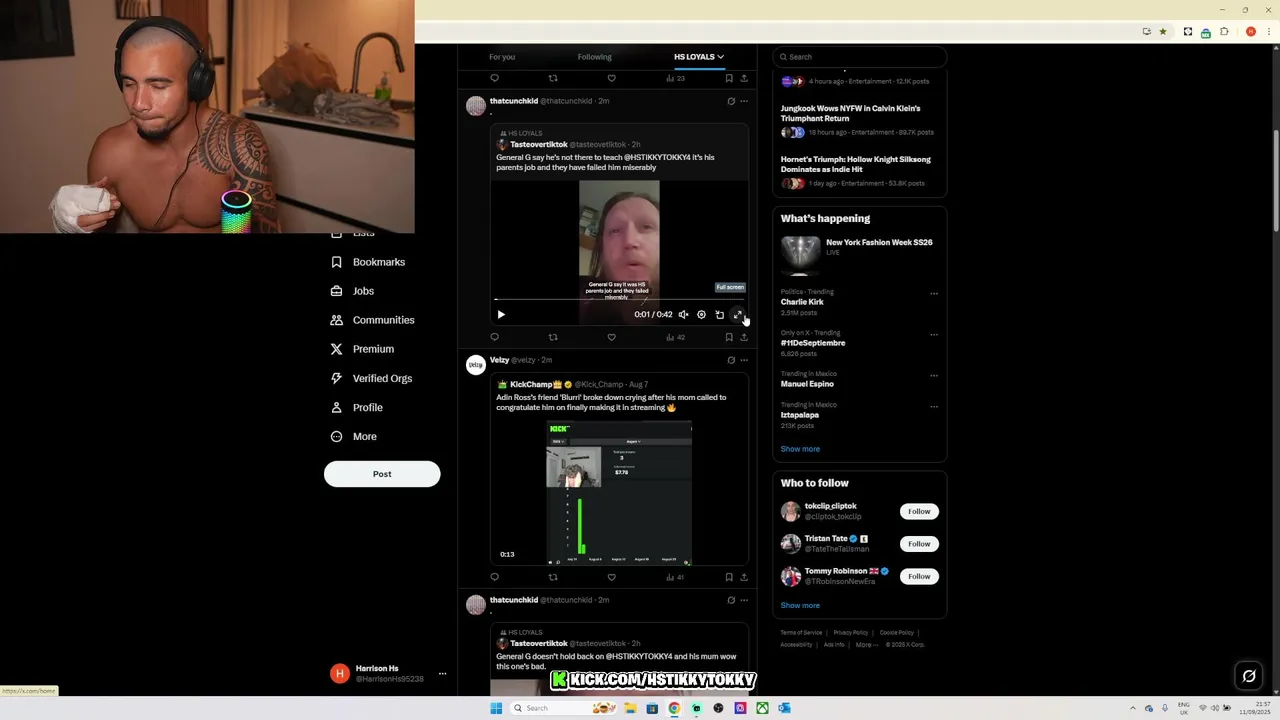The width and height of the screenshot is (1280, 720).
Task: Click Windows taskbar search box
Action: click(x=565, y=708)
